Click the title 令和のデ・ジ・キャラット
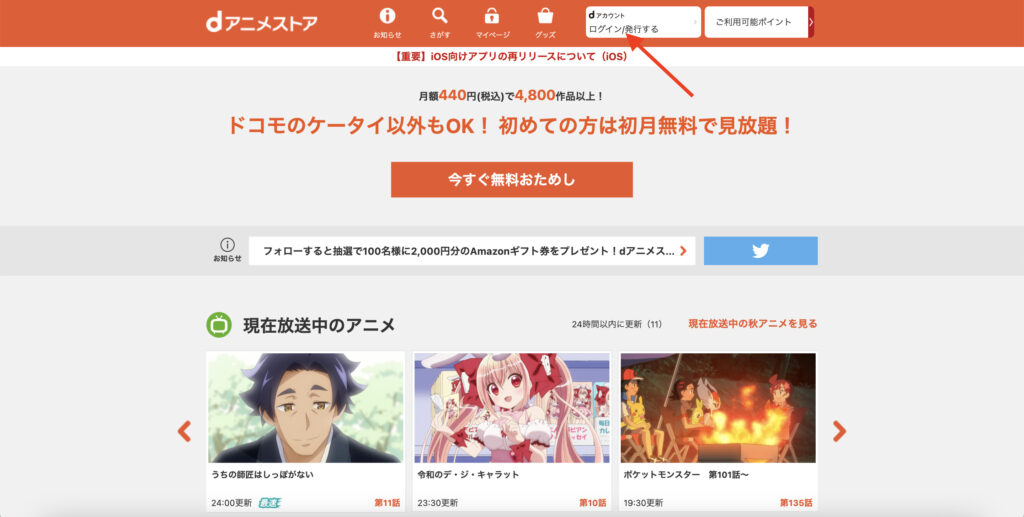Image resolution: width=1024 pixels, height=517 pixels. 468,475
